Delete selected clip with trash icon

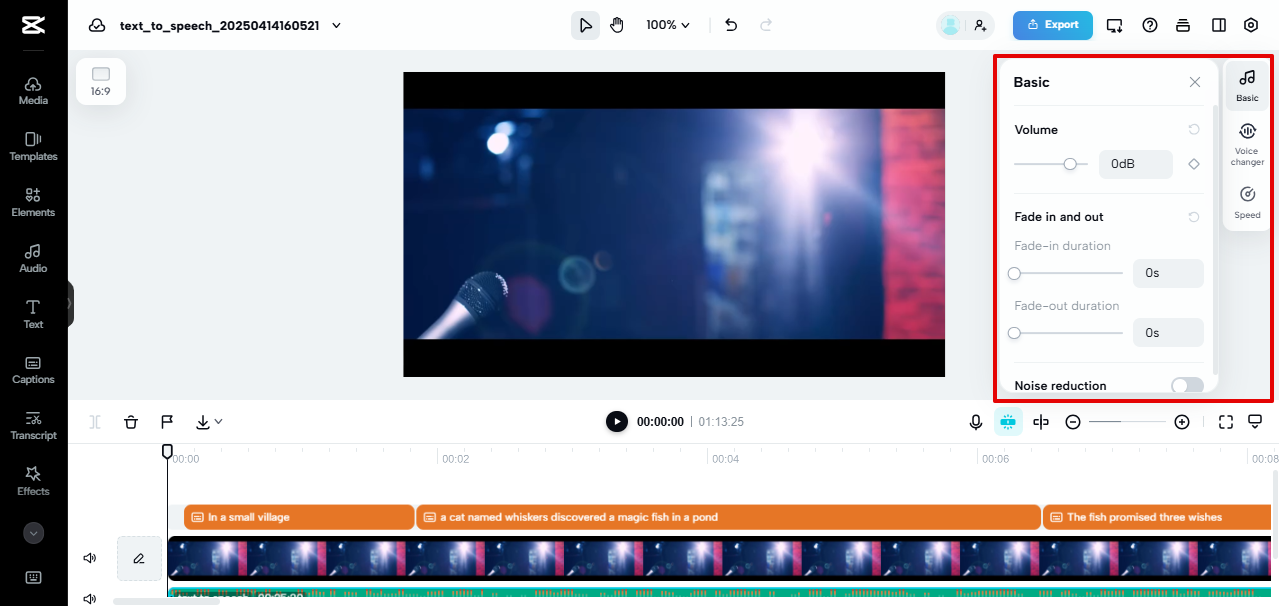click(131, 421)
